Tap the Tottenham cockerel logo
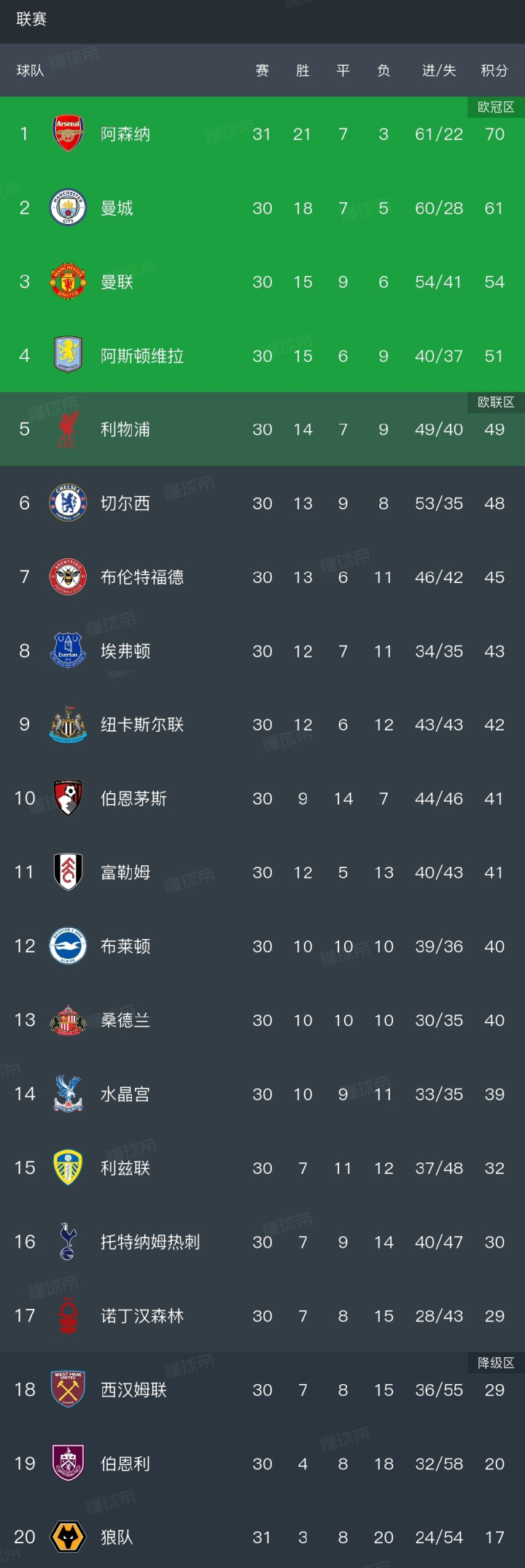This screenshot has height=1568, width=525. pyautogui.click(x=68, y=1242)
